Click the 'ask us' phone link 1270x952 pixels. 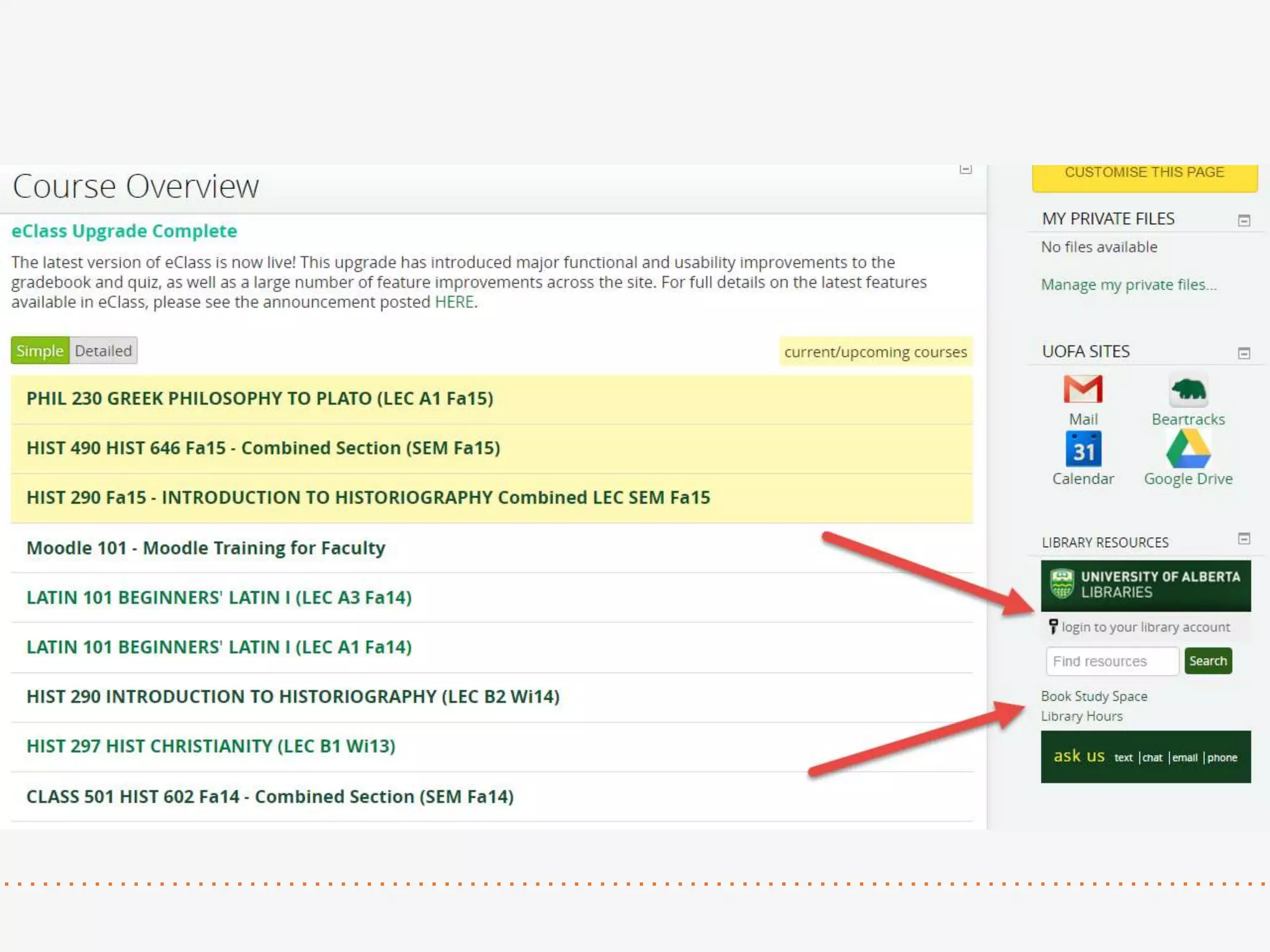pos(1222,757)
